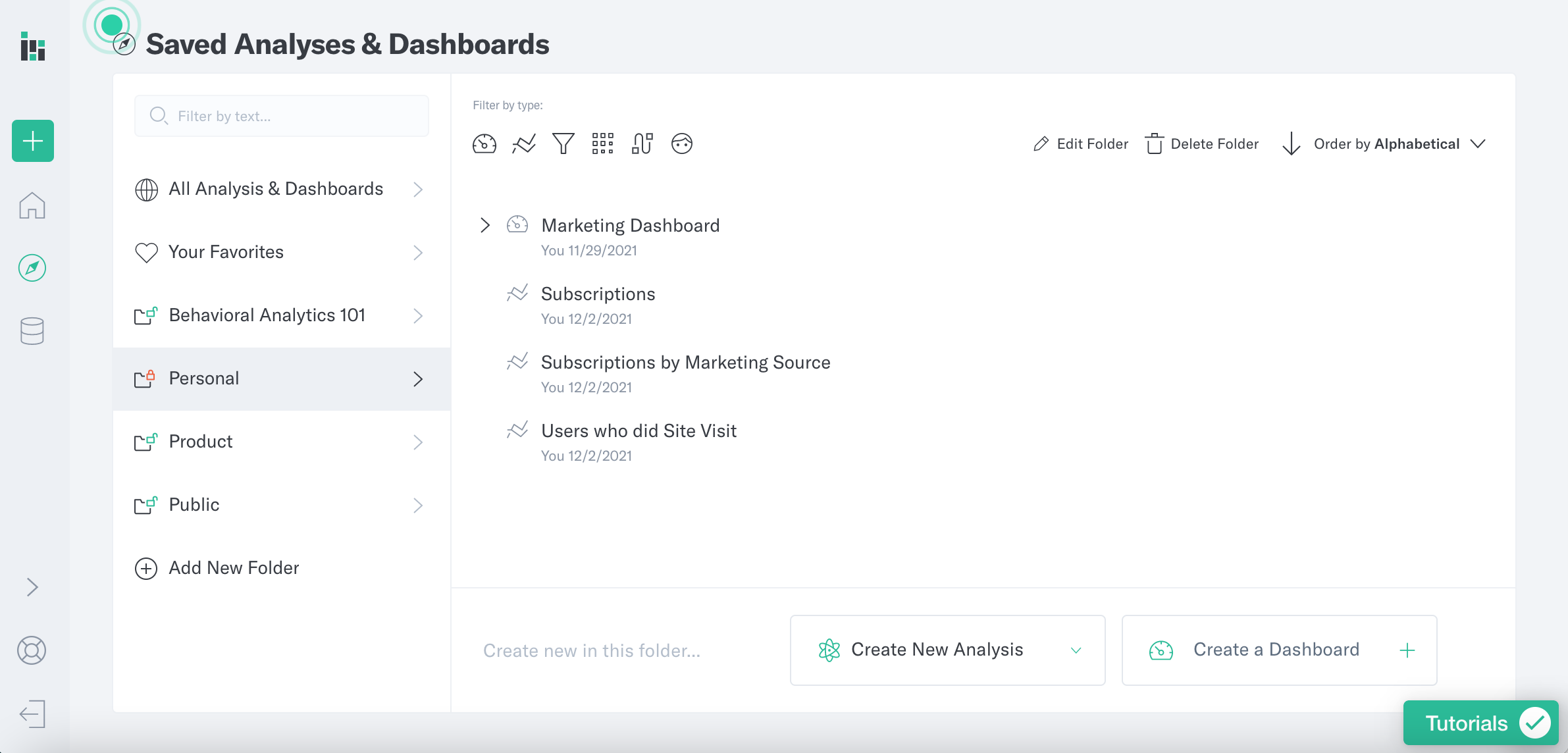The height and width of the screenshot is (753, 1568).
Task: Open the help lifebuoy icon
Action: click(x=32, y=650)
